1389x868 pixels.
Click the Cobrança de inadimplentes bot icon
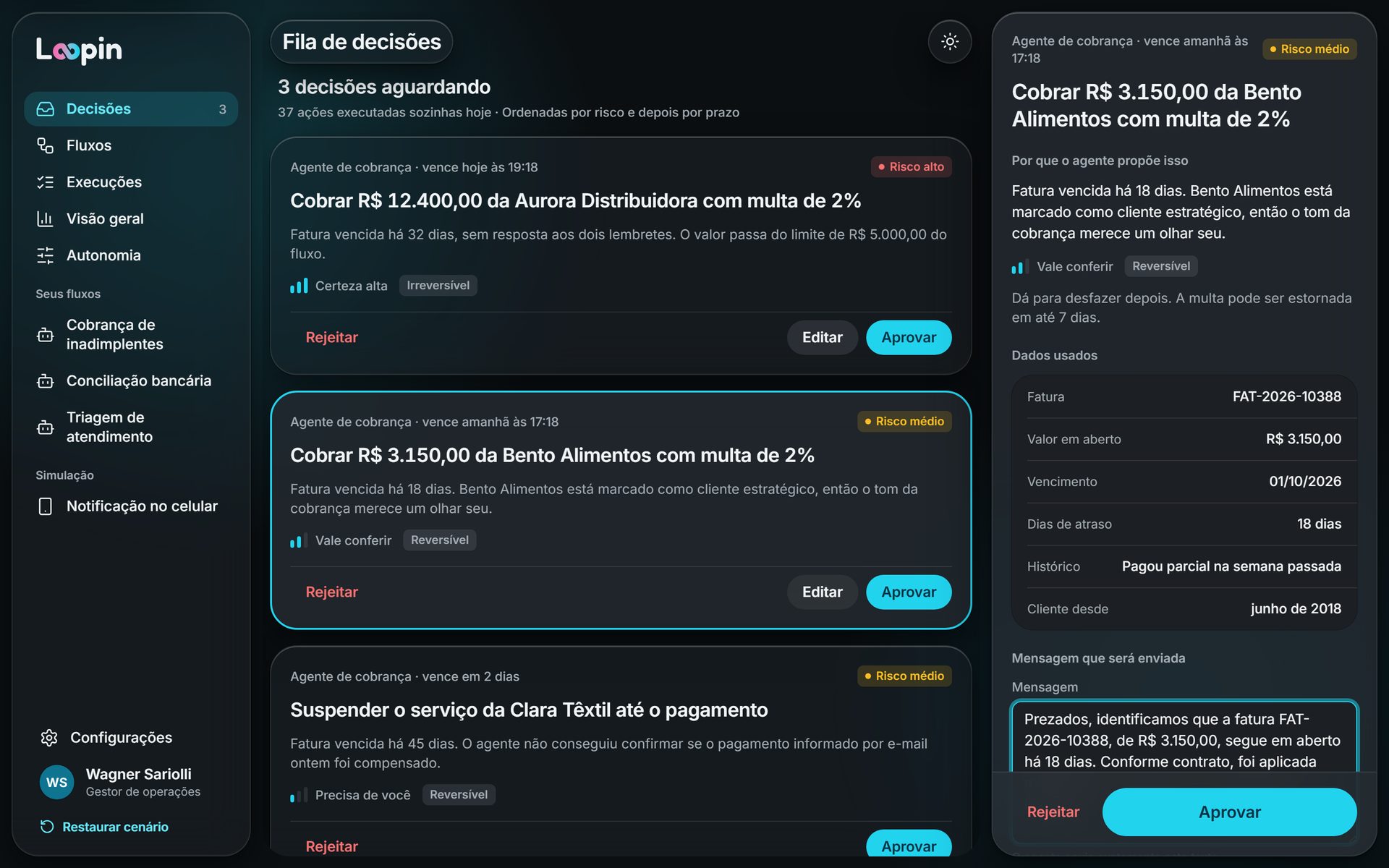pos(46,335)
